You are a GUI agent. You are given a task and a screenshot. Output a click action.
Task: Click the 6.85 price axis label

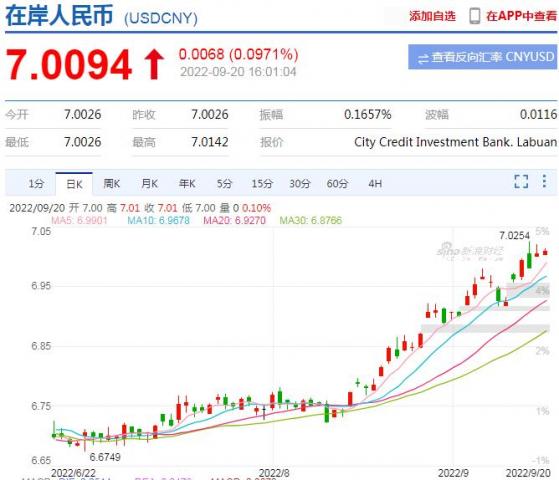pos(41,346)
